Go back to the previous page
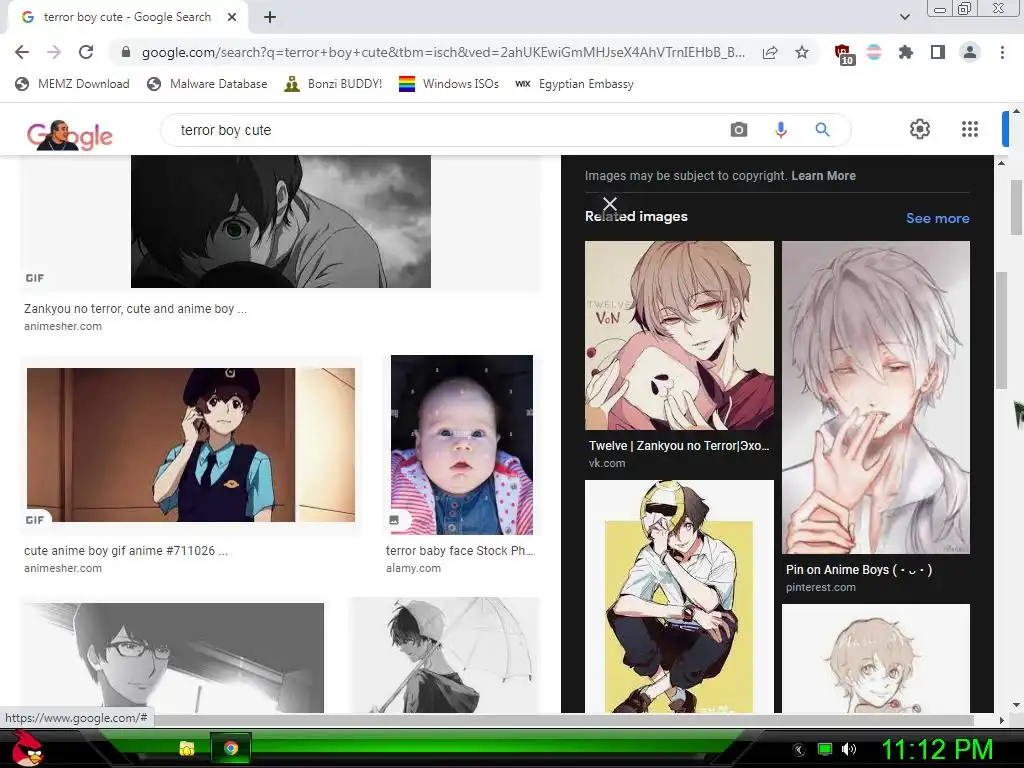This screenshot has height=768, width=1024. (x=22, y=52)
